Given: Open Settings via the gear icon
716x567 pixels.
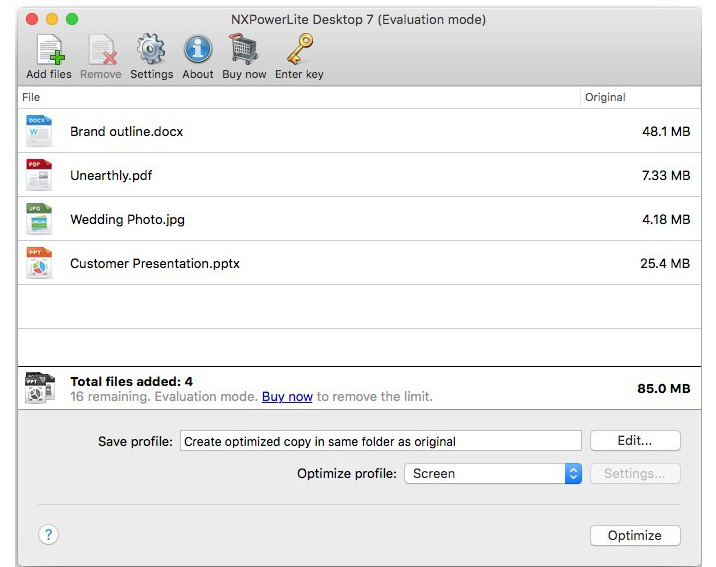Looking at the screenshot, I should pyautogui.click(x=151, y=49).
